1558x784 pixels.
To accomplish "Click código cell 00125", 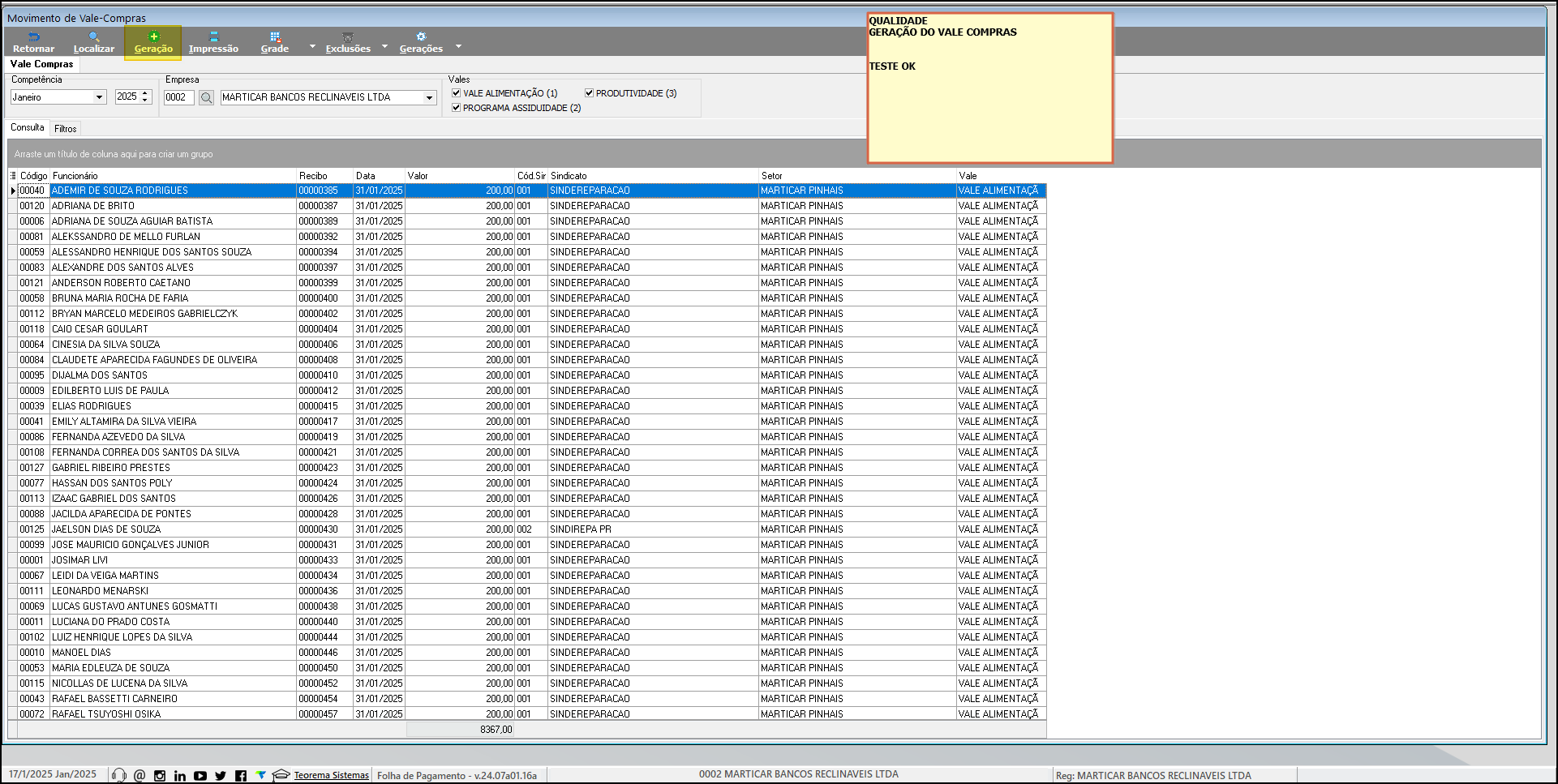I will coord(33,529).
